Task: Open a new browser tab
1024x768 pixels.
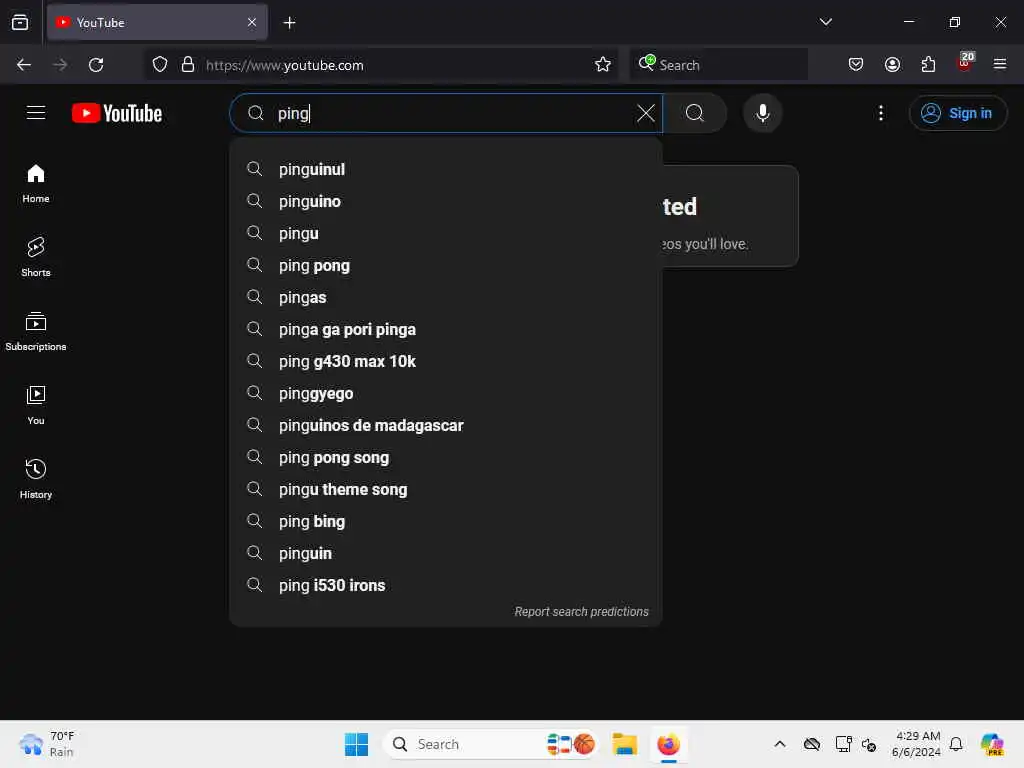Action: coord(289,23)
